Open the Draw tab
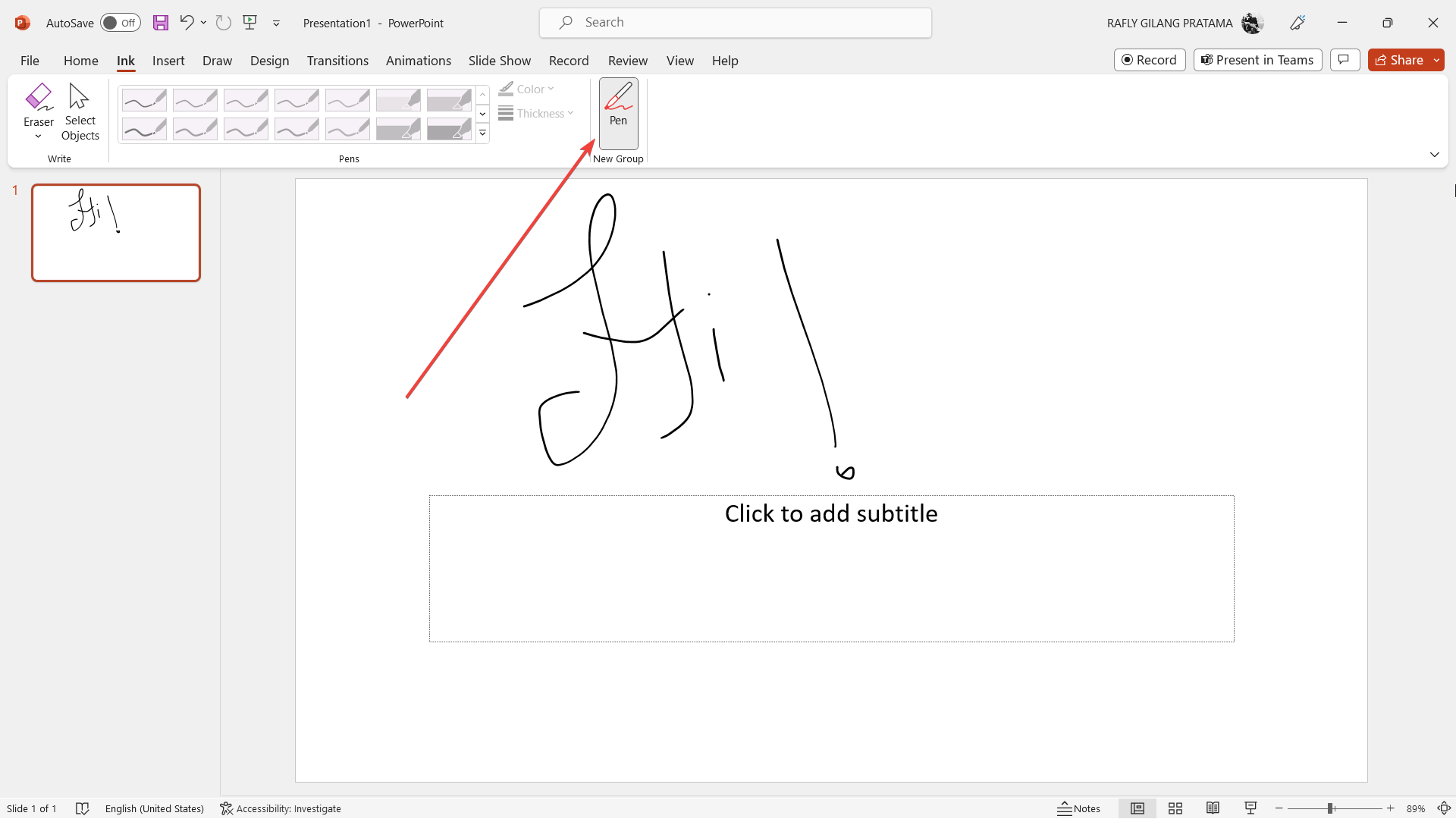Screen dimensions: 1456x819 (217, 61)
